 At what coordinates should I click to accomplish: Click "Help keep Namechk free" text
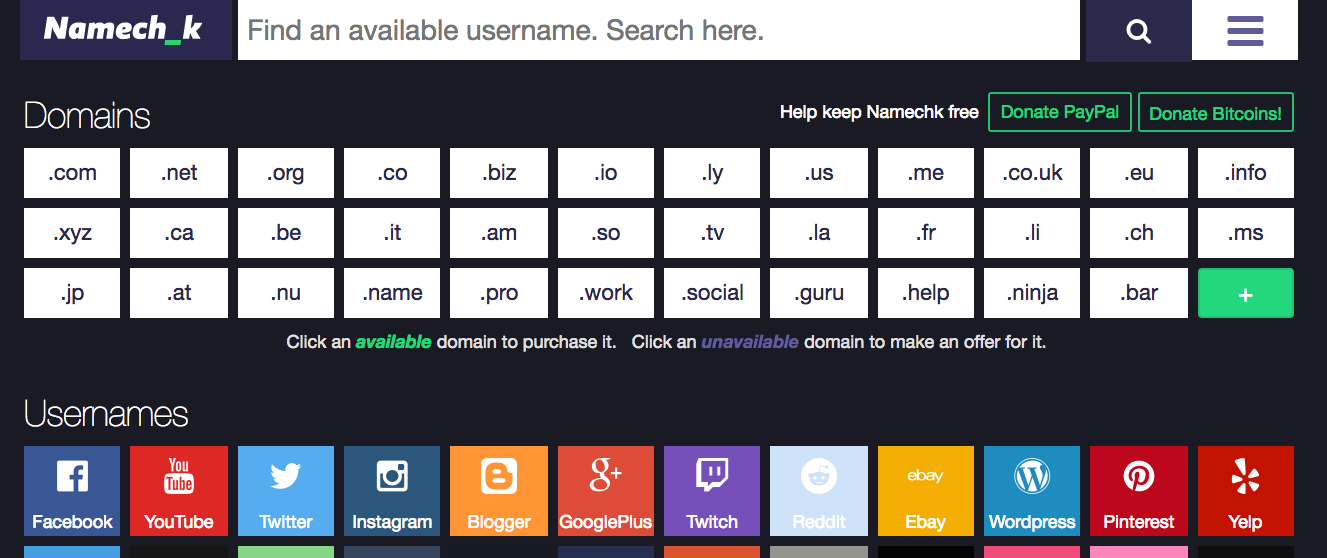coord(879,112)
